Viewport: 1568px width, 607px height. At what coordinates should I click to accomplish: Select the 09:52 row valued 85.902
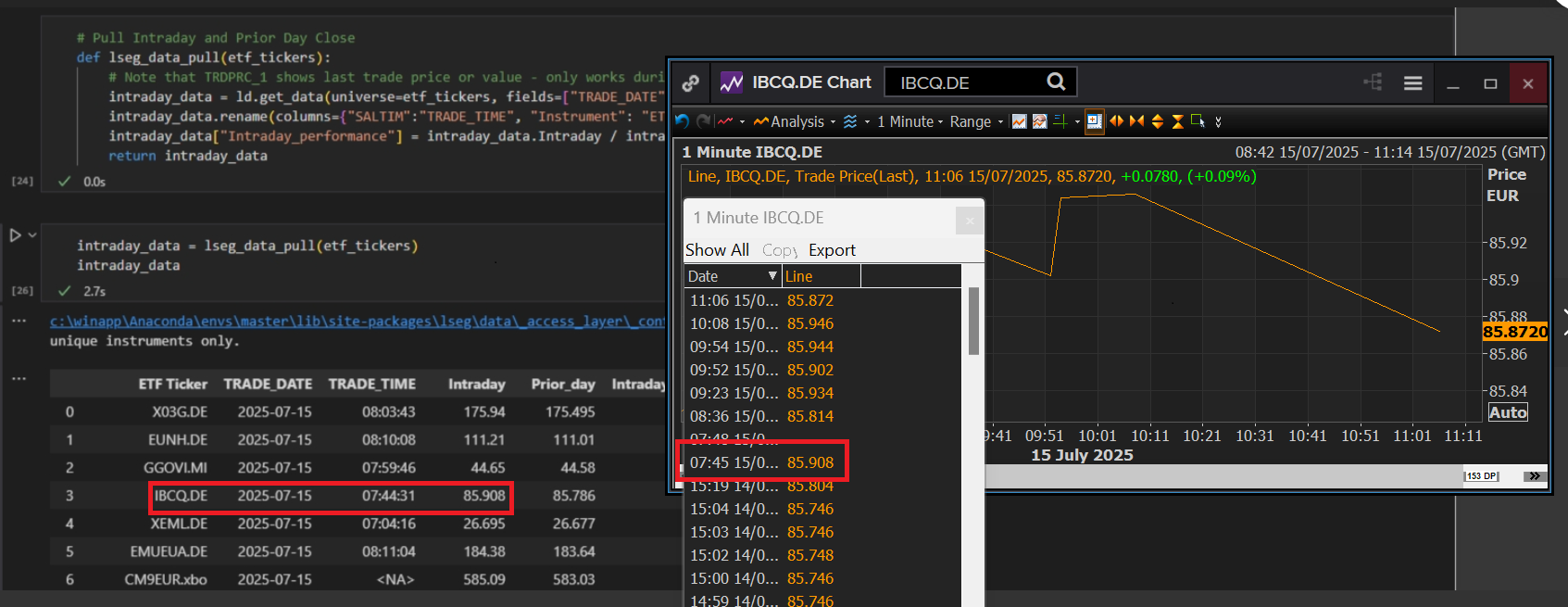pos(822,370)
